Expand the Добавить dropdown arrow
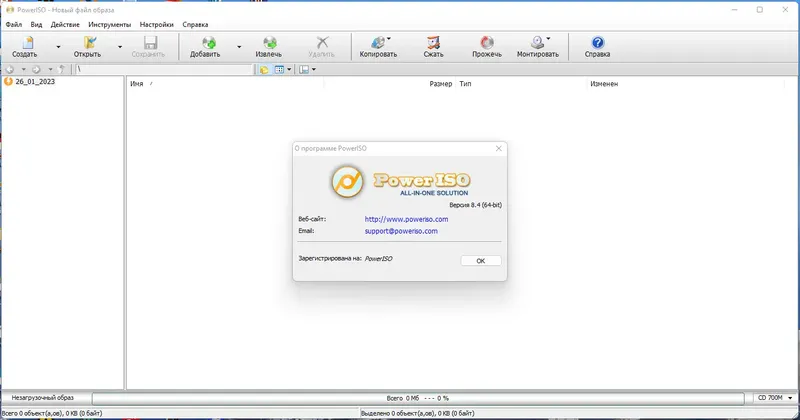Screen dimensions: 800x420 (x=239, y=47)
